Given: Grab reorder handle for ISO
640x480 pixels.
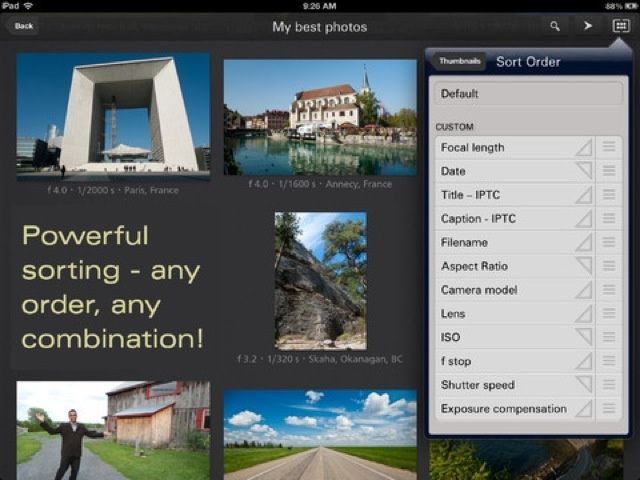Looking at the screenshot, I should 609,337.
